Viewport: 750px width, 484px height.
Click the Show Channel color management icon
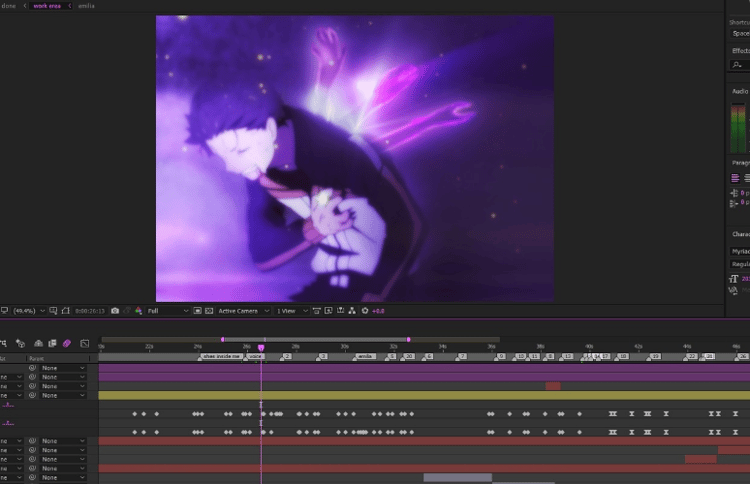[x=138, y=311]
